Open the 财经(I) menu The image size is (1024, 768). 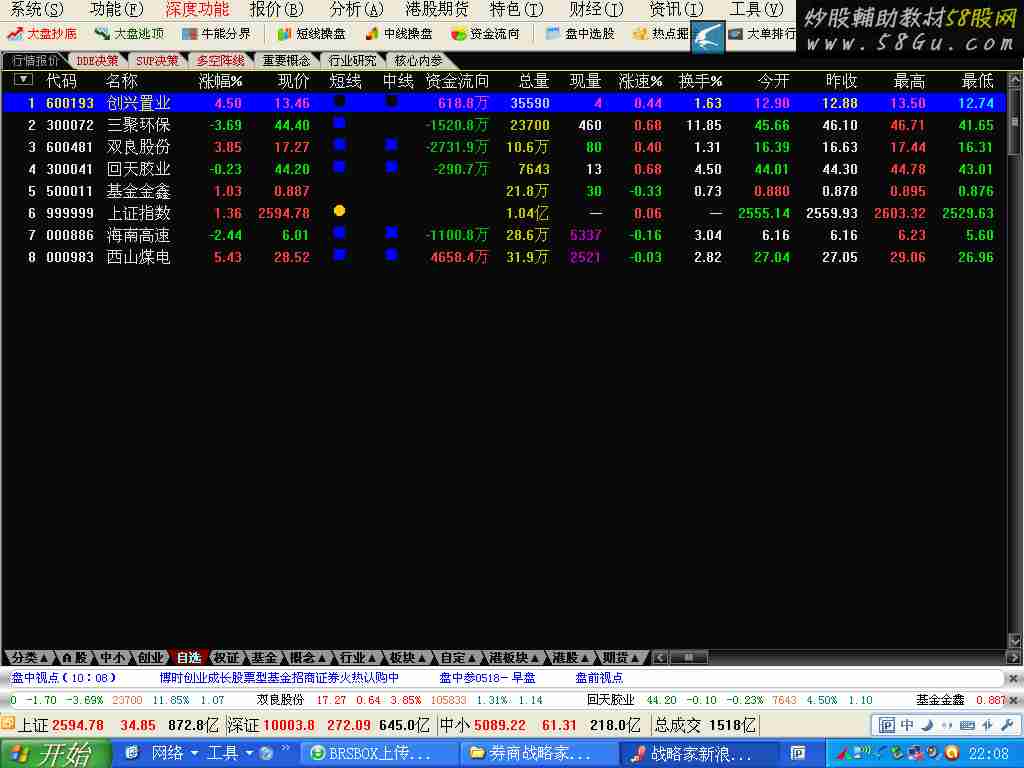coord(596,9)
